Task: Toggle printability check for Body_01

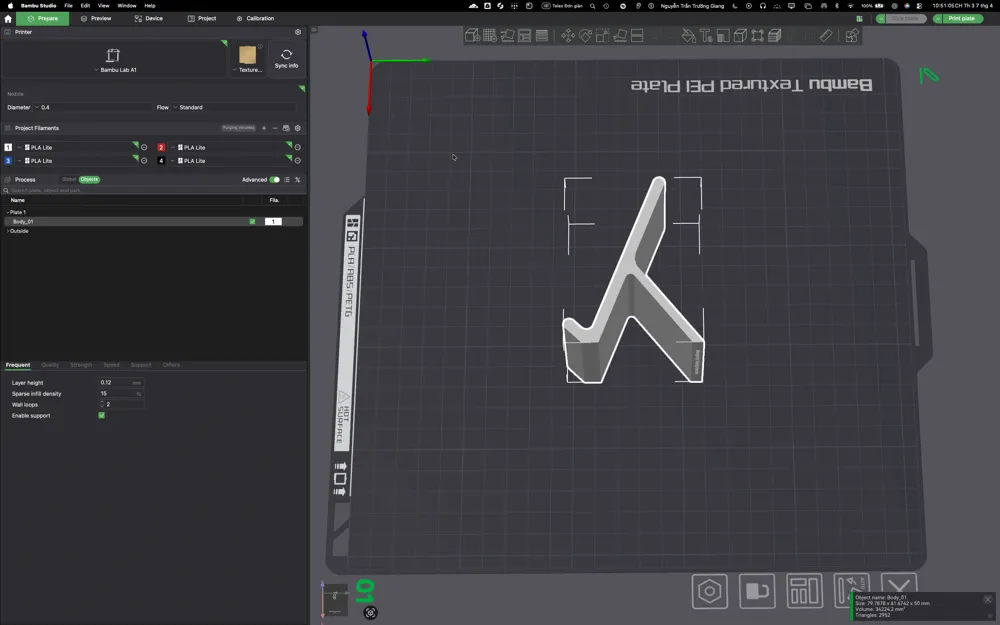Action: (x=253, y=221)
